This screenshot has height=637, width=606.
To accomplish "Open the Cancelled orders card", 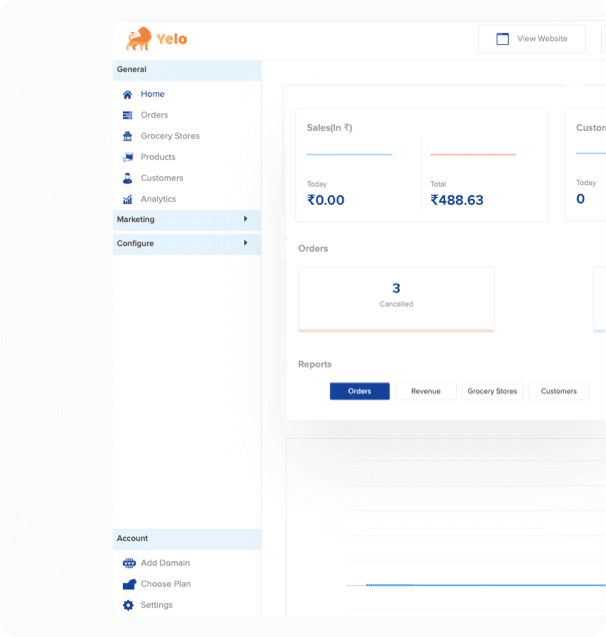I will pyautogui.click(x=396, y=299).
